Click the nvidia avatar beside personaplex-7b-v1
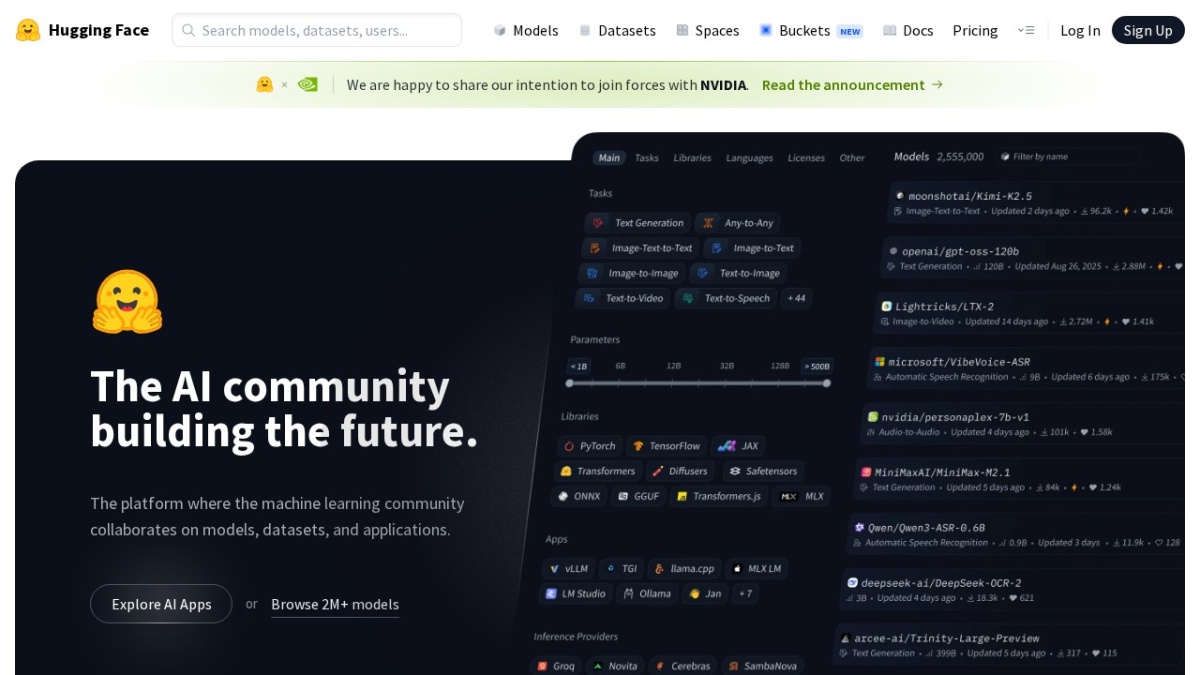Viewport: 1200px width, 675px height. click(873, 417)
